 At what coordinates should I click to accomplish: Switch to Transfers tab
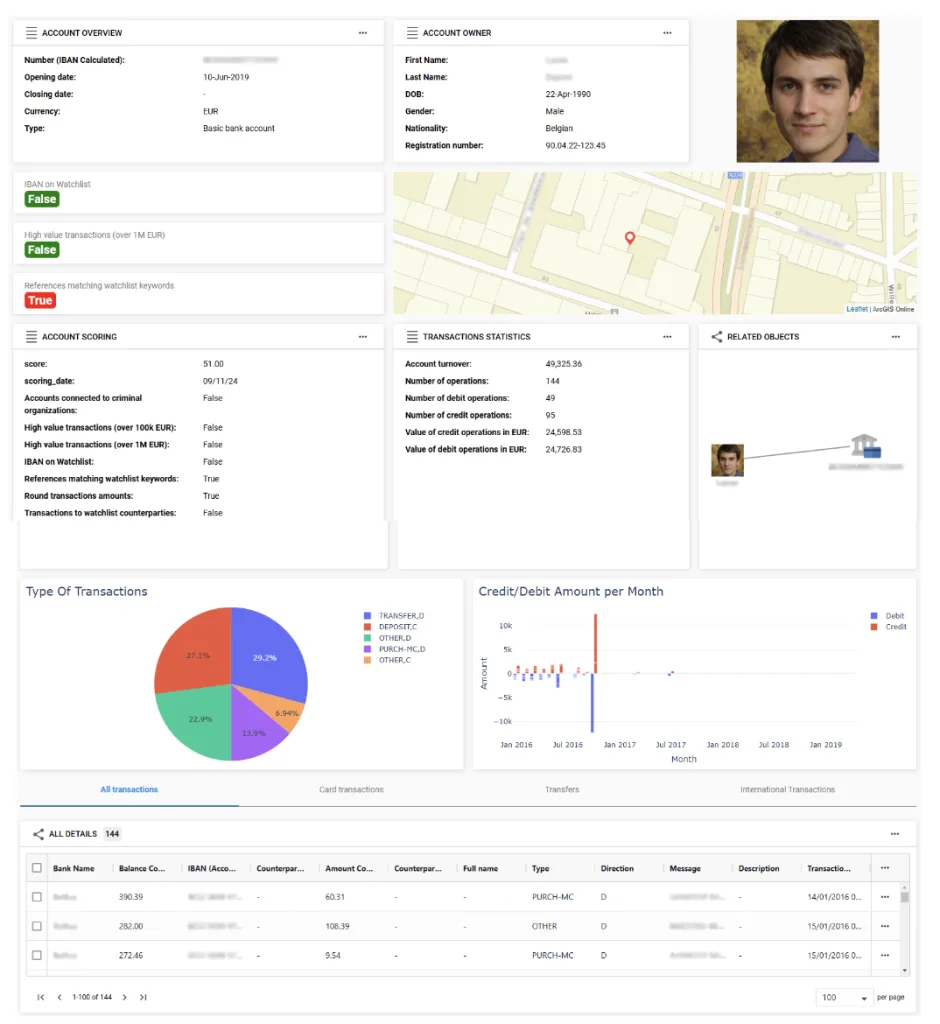coord(562,790)
